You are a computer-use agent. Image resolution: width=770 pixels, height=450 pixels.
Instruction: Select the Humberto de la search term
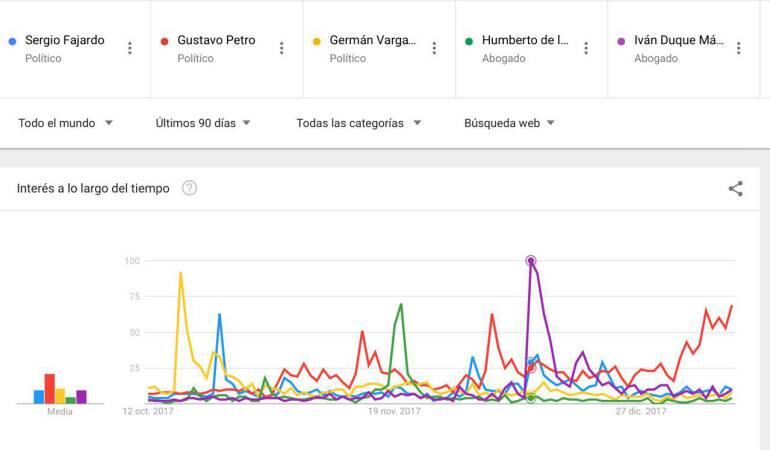pos(524,41)
